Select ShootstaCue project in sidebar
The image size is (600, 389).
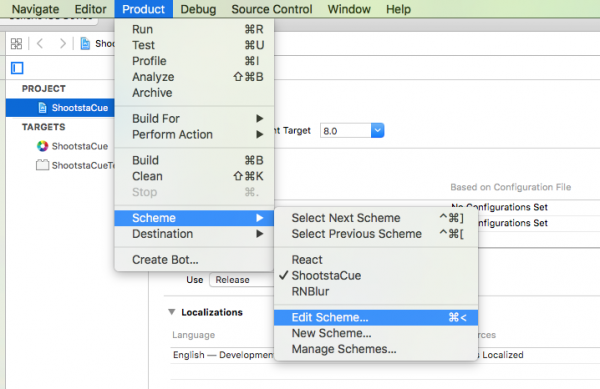(60, 108)
